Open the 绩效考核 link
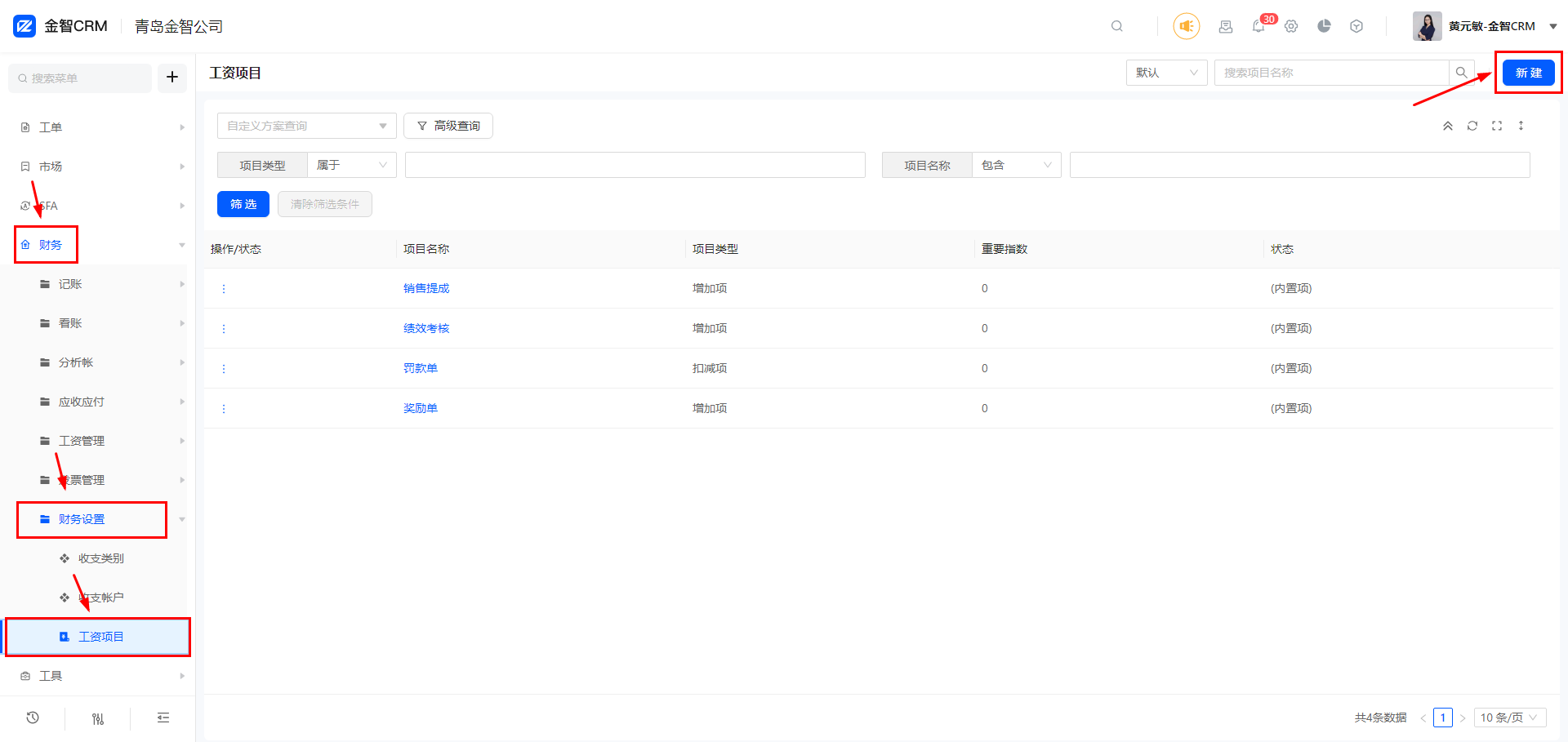The image size is (1568, 742). [426, 328]
